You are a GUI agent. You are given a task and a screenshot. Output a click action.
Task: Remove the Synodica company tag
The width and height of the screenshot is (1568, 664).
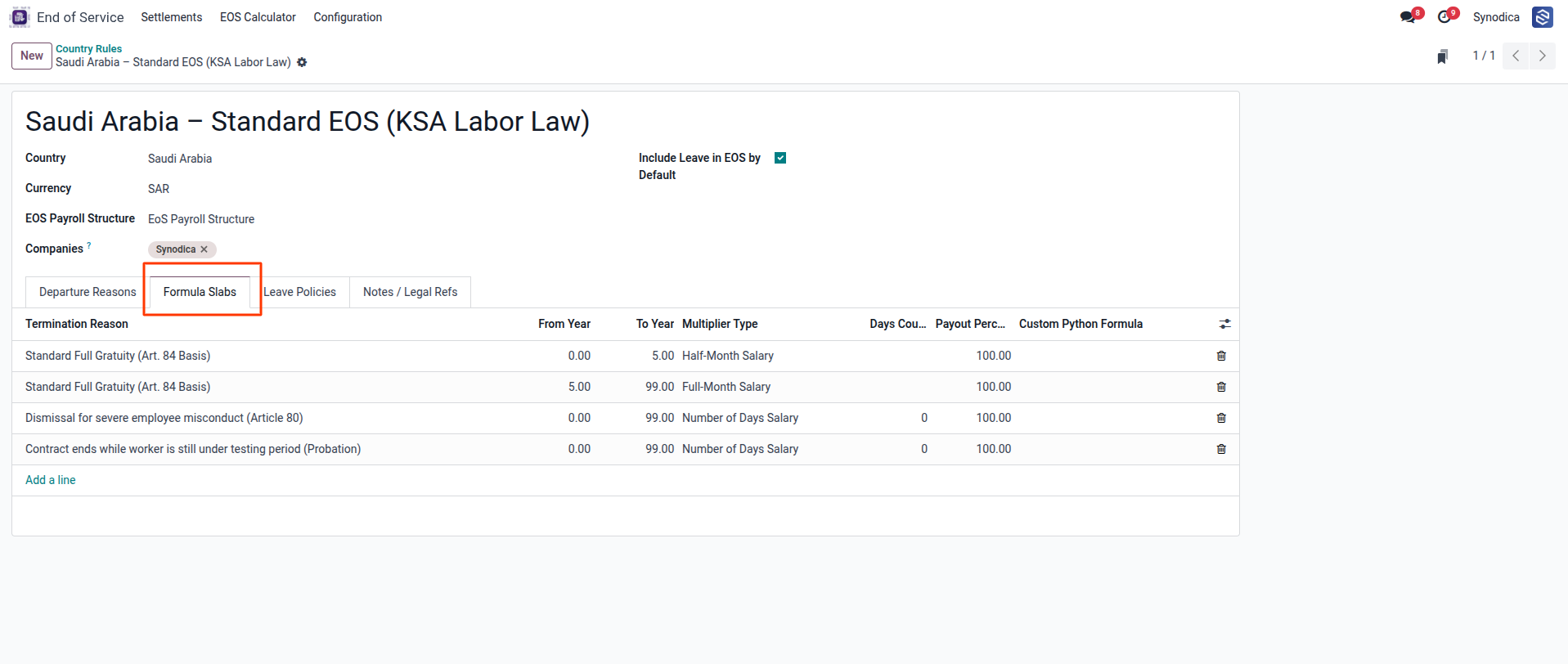(x=204, y=249)
